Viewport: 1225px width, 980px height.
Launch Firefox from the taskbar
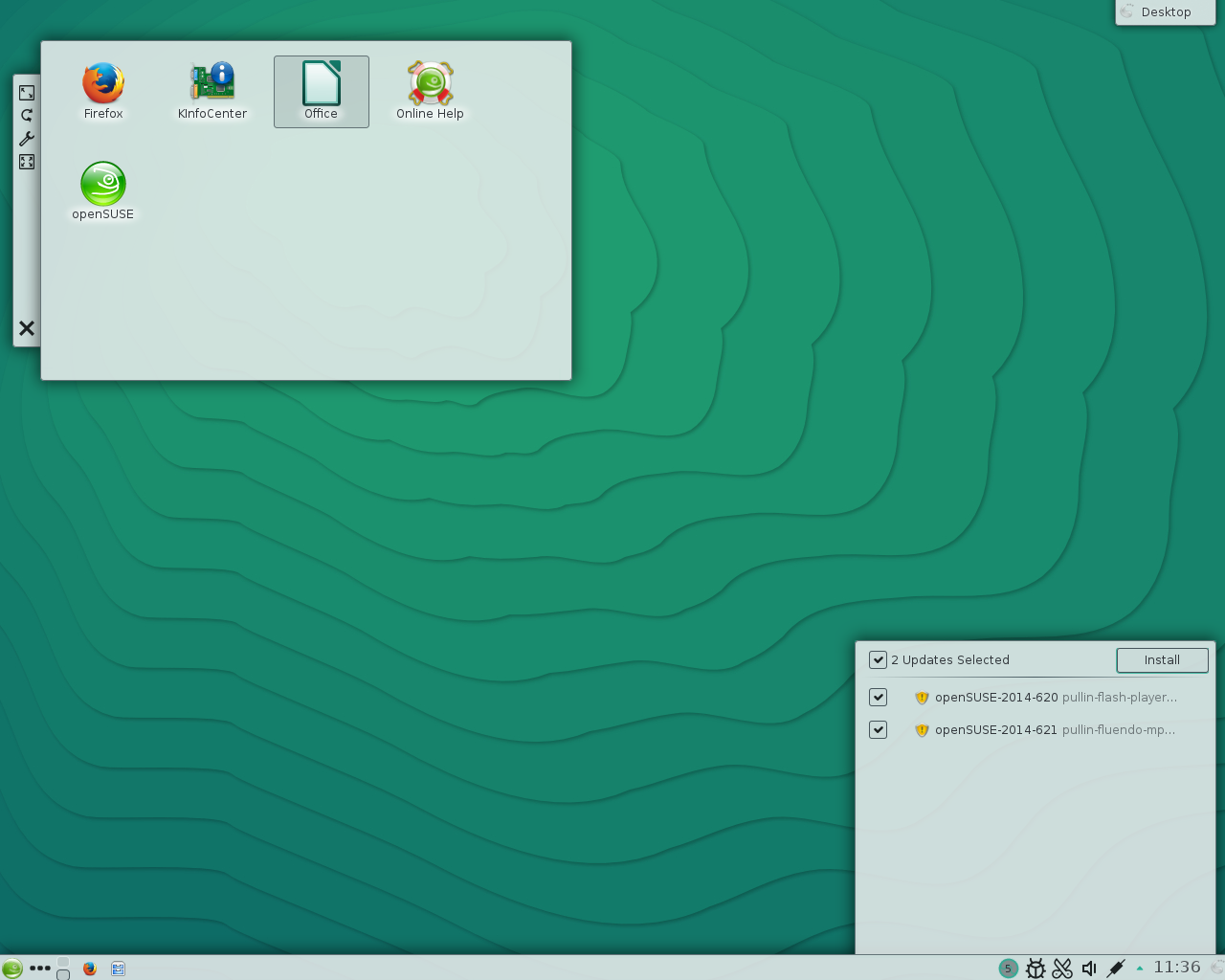coord(90,969)
